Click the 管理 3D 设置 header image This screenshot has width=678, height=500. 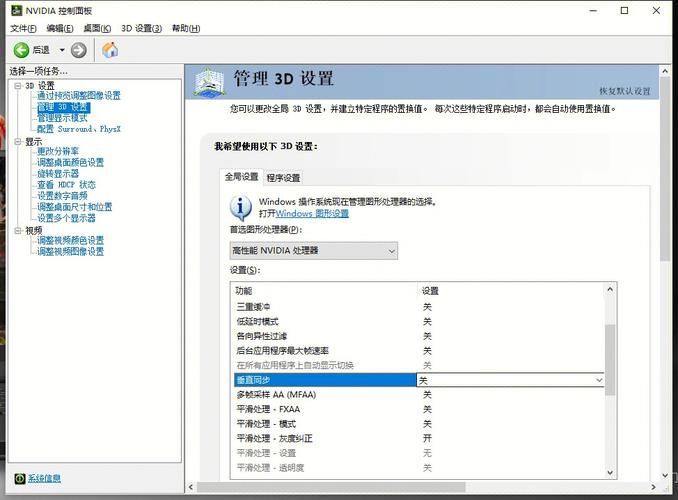[209, 82]
